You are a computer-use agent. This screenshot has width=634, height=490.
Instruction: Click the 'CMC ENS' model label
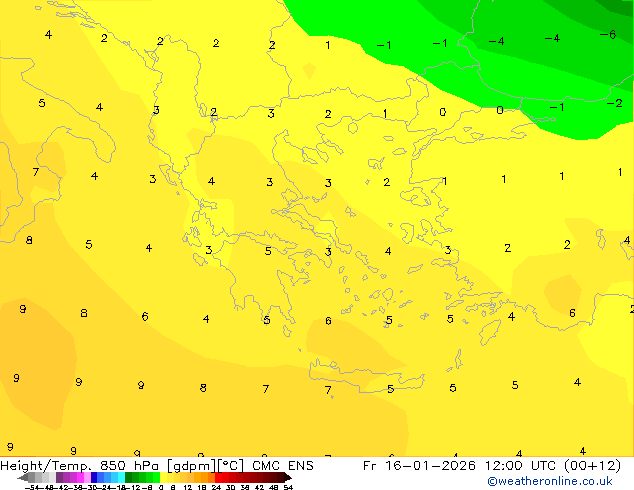[283, 465]
